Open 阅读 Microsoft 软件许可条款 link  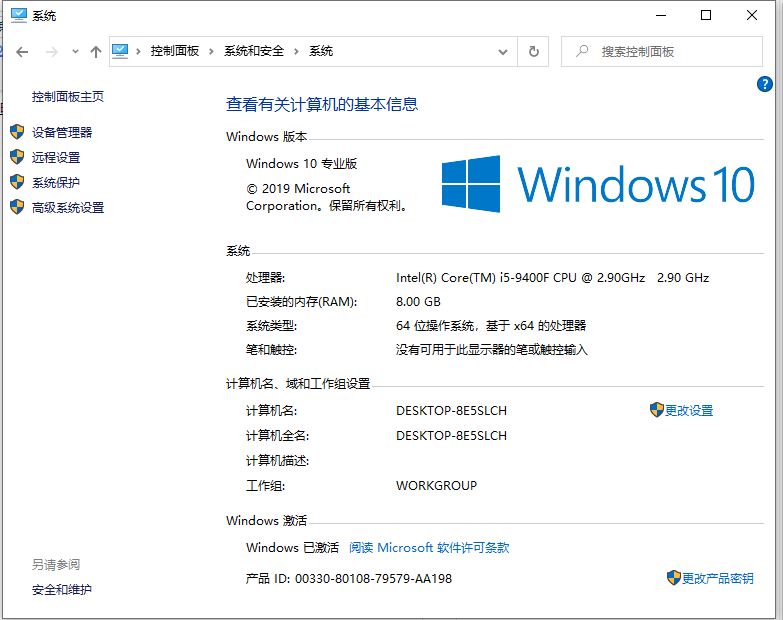(x=429, y=548)
